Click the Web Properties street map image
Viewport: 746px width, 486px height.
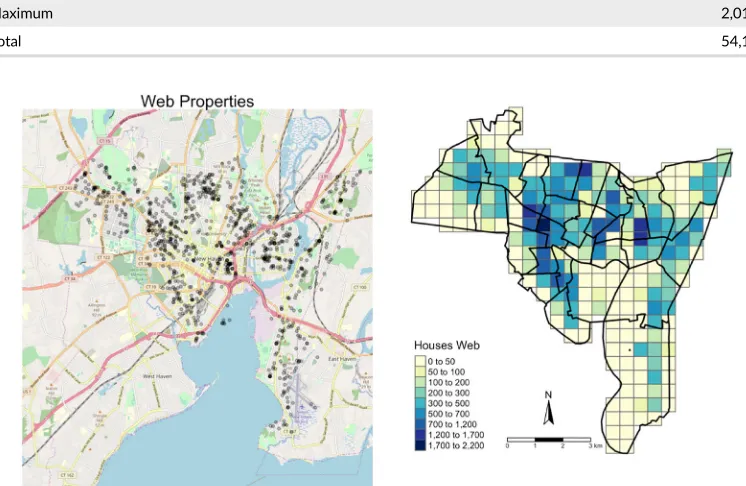point(197,298)
